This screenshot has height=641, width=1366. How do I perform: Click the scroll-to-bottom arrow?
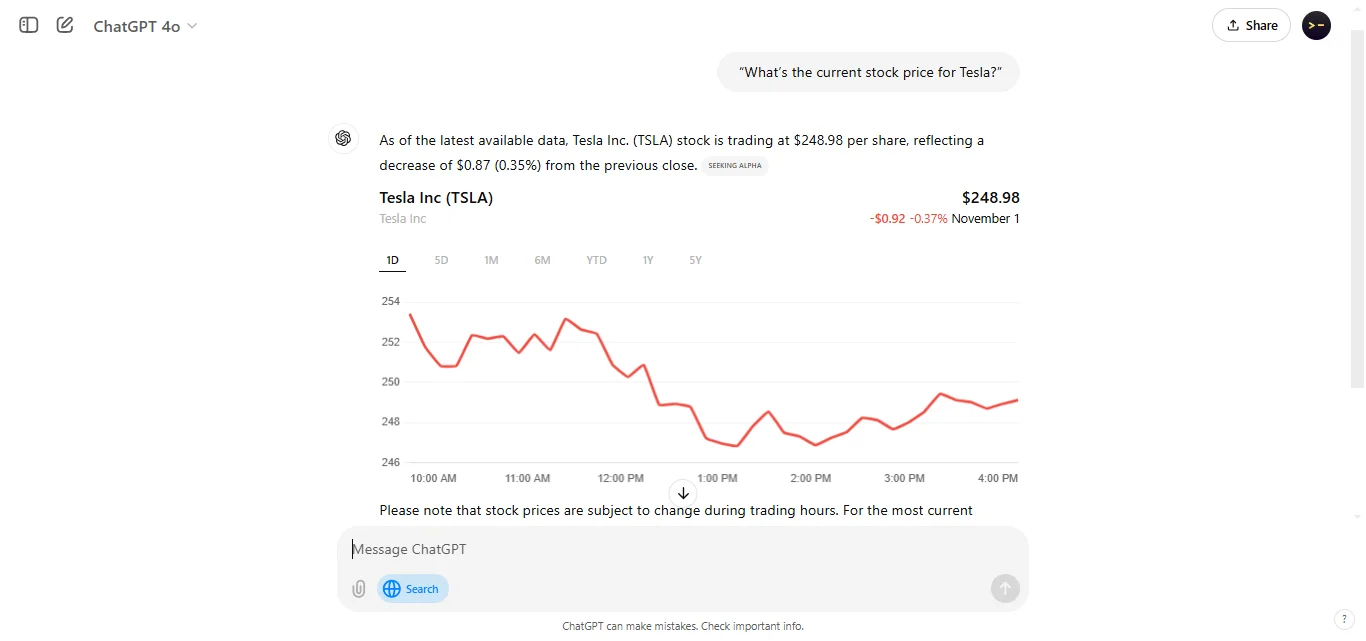[683, 492]
